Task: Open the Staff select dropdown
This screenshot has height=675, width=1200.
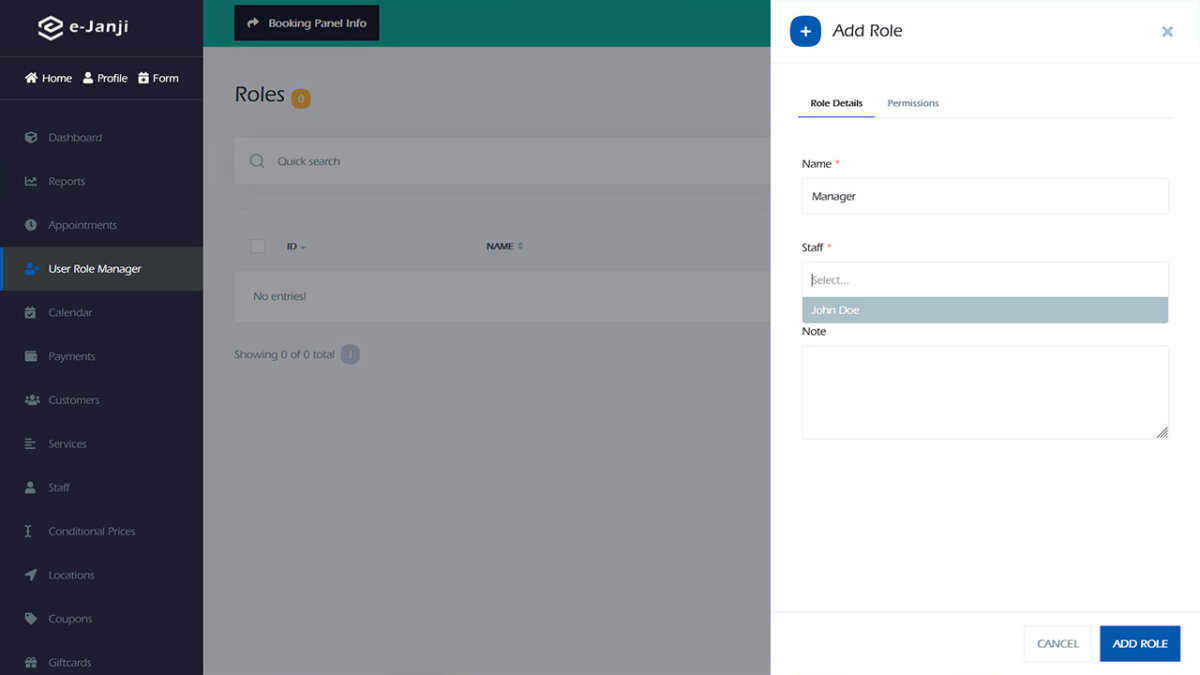Action: [985, 280]
